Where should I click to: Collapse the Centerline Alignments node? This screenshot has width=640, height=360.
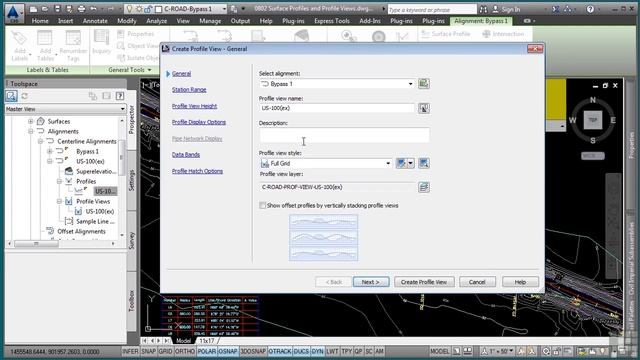40,141
